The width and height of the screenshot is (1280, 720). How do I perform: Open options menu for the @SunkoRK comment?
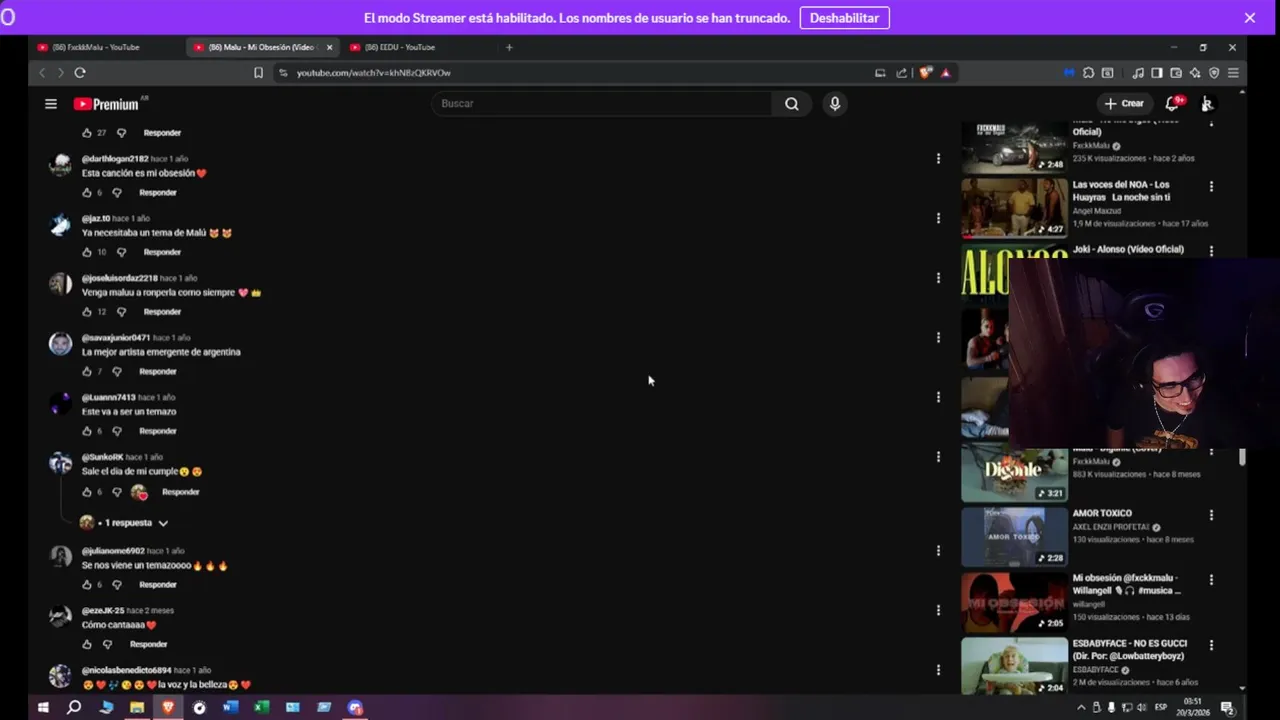click(x=938, y=457)
